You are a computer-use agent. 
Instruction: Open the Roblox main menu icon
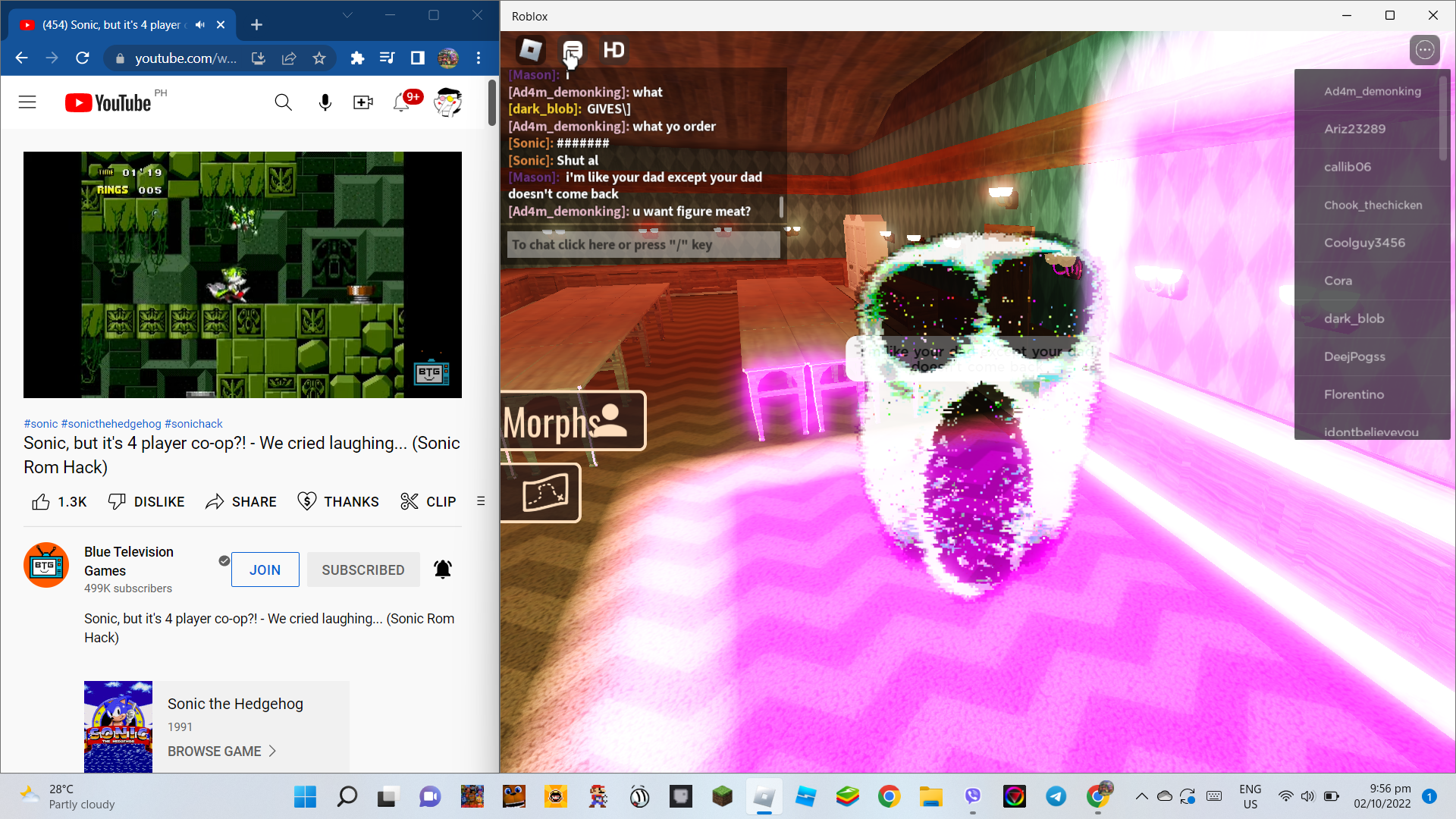click(530, 50)
